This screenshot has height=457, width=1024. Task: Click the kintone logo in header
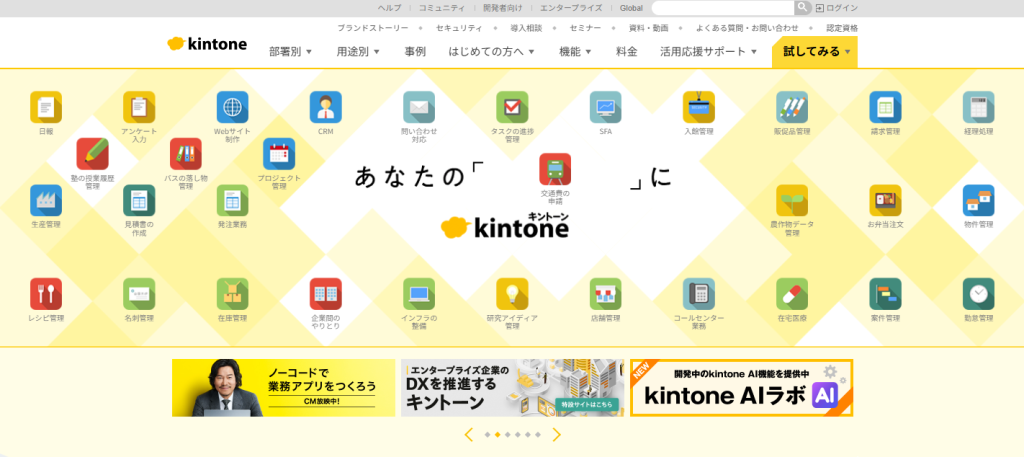click(x=207, y=44)
